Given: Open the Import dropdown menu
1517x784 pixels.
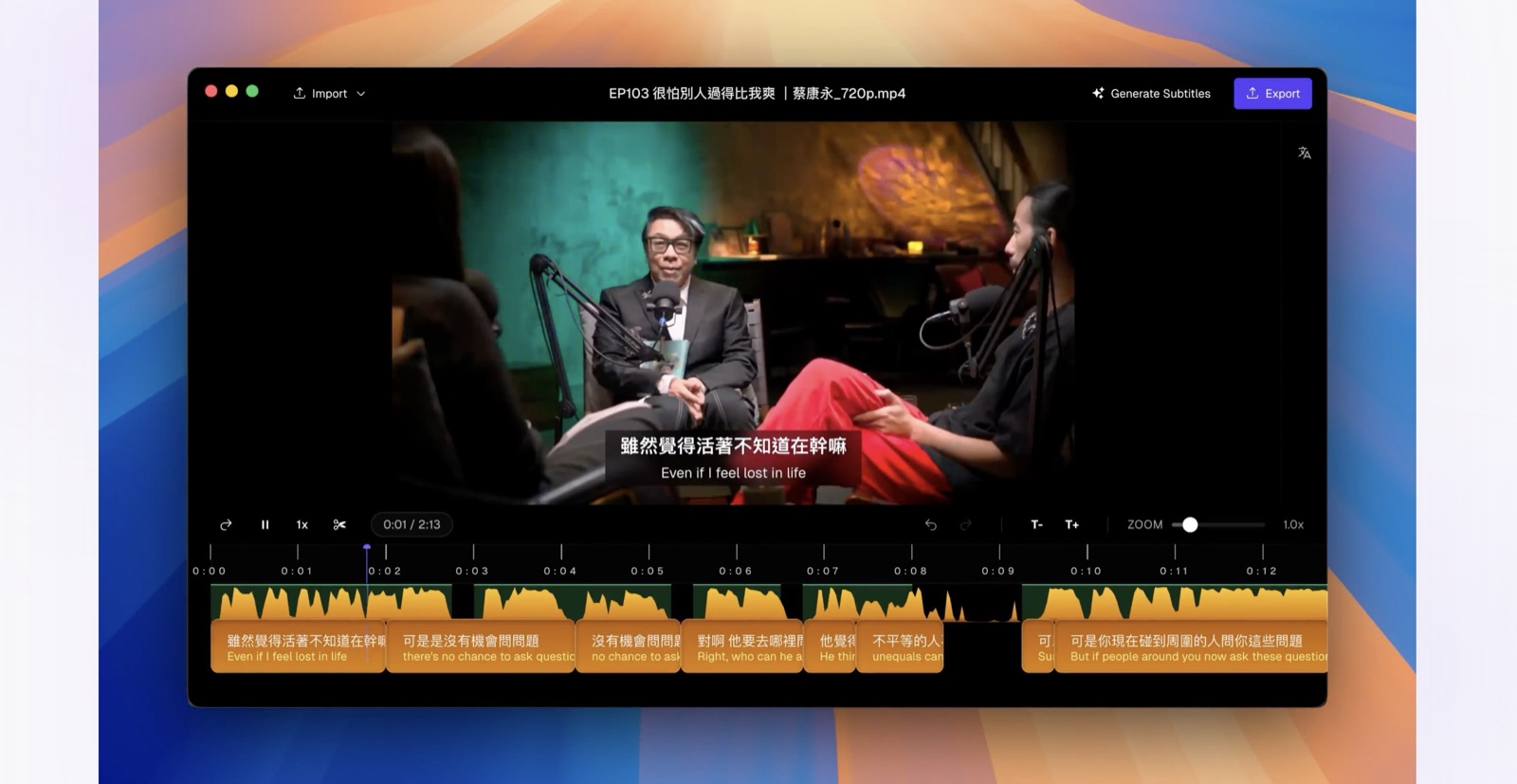Looking at the screenshot, I should (x=329, y=93).
